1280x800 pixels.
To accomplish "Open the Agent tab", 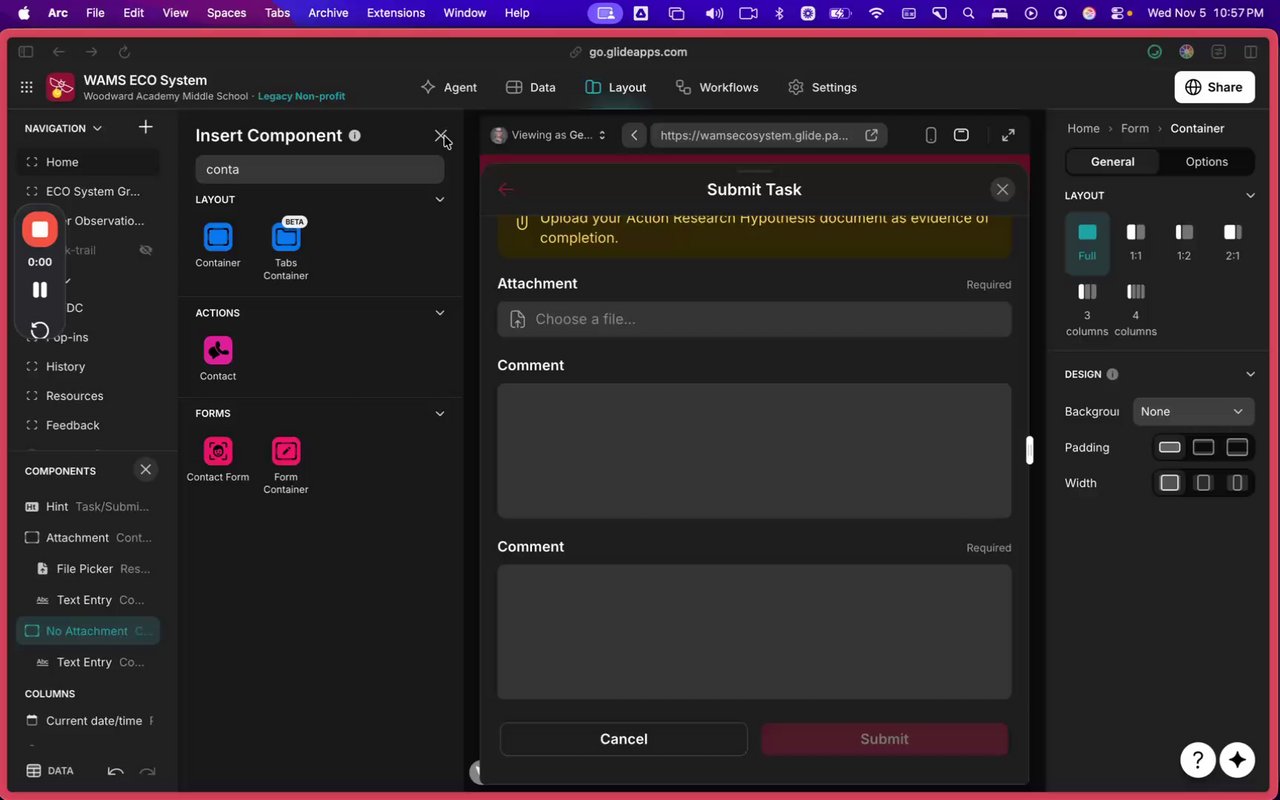I will pos(449,87).
